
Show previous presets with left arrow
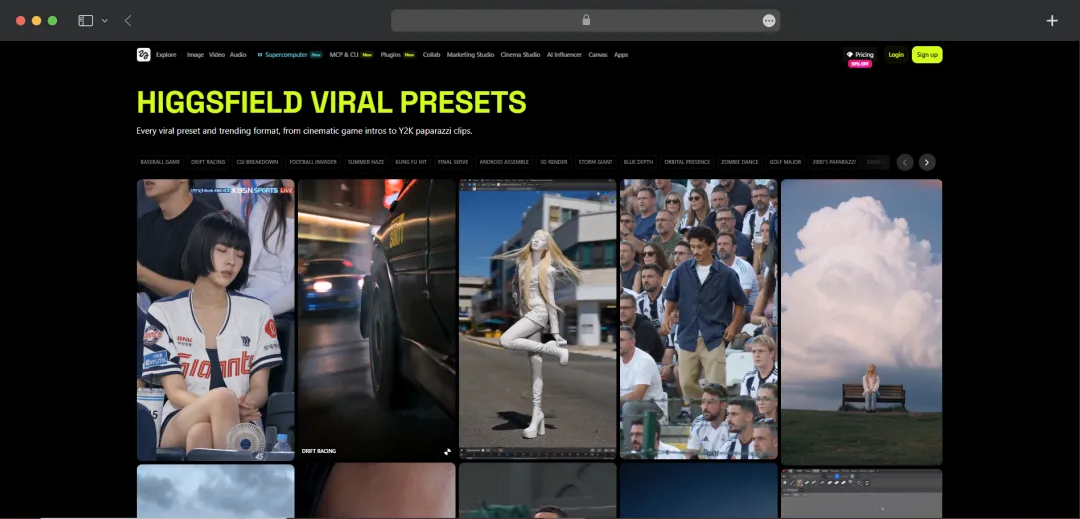905,162
